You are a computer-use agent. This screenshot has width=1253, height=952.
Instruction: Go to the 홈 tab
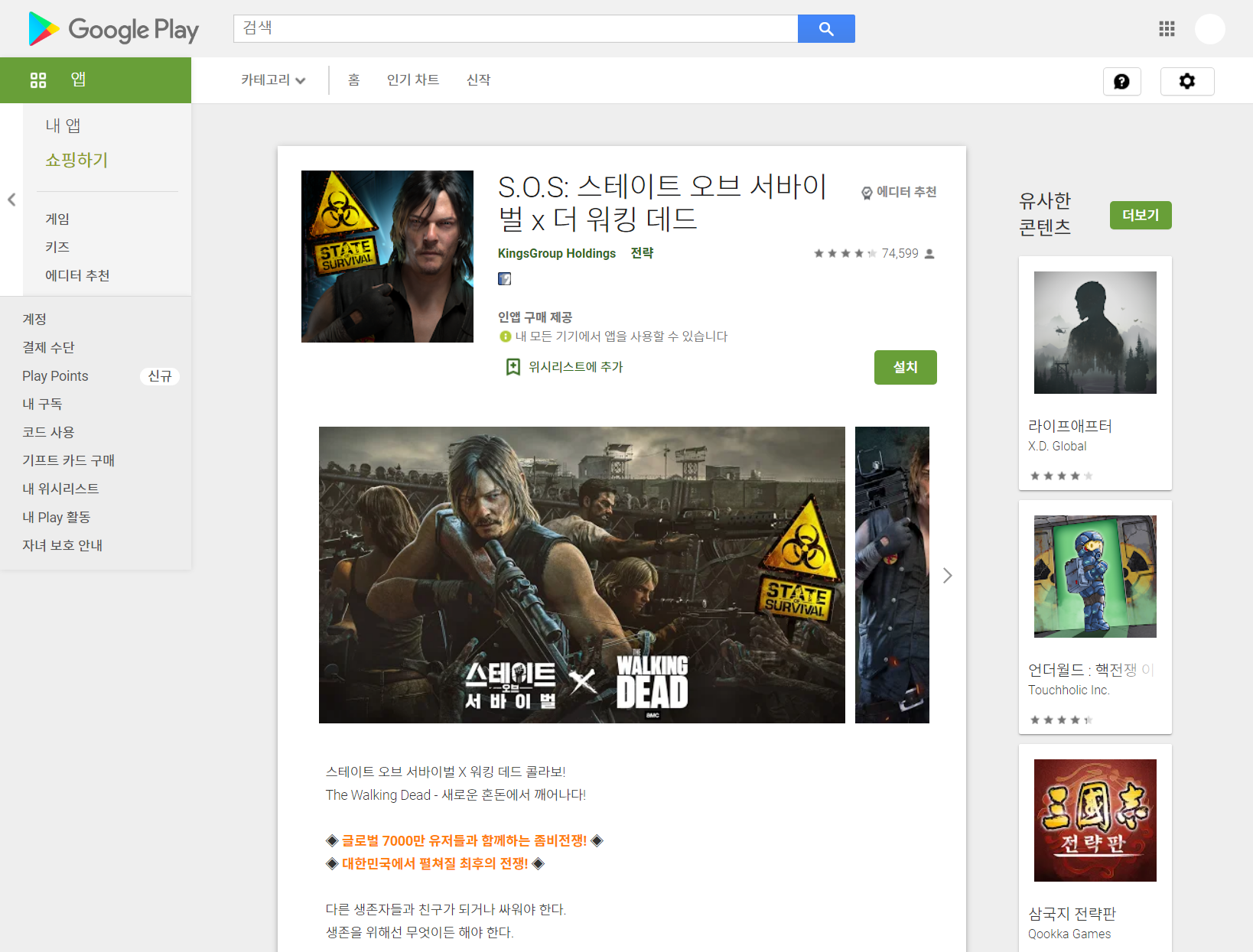click(x=353, y=80)
